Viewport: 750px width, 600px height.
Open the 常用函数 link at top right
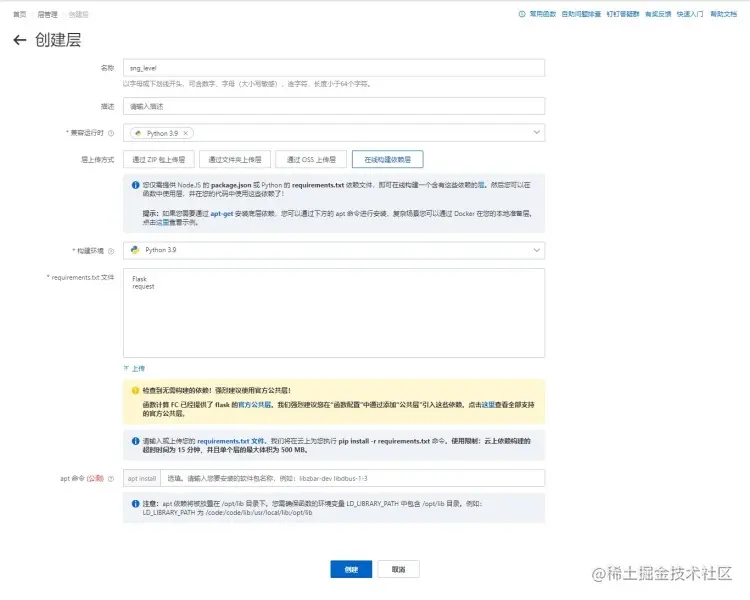[x=542, y=14]
